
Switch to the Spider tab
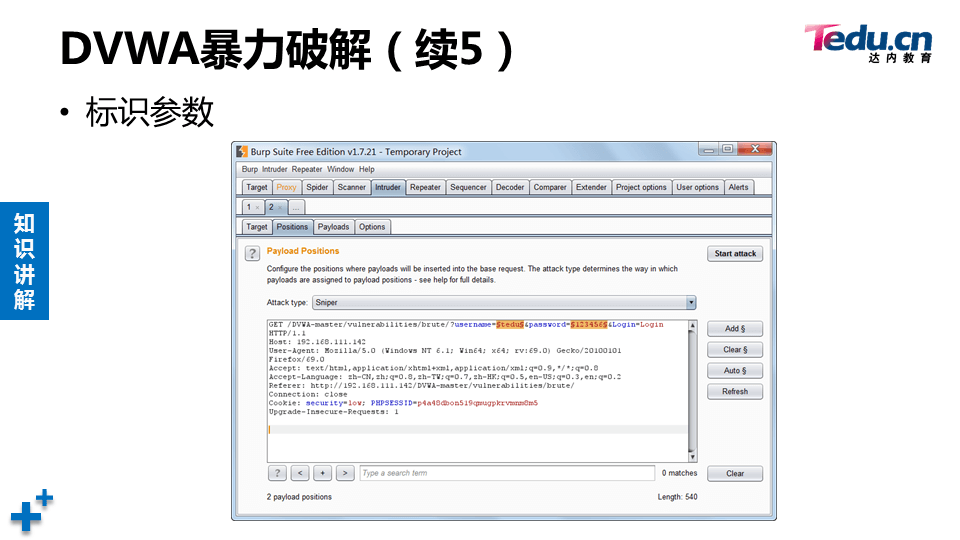pos(317,187)
